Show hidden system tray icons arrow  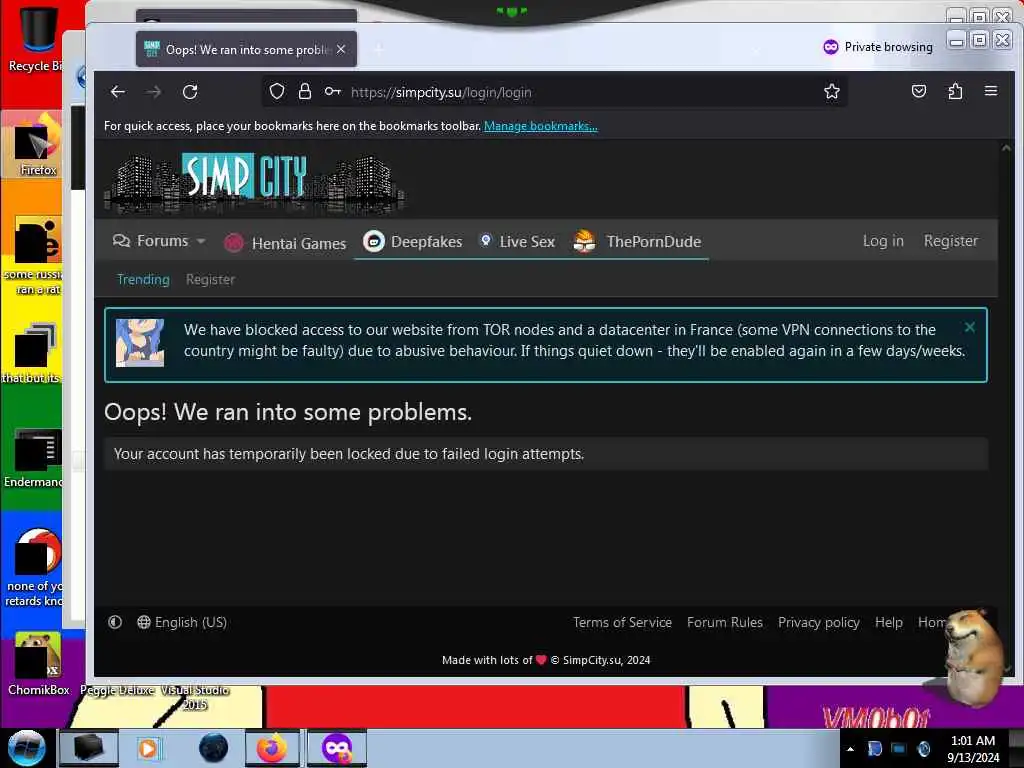[x=850, y=749]
